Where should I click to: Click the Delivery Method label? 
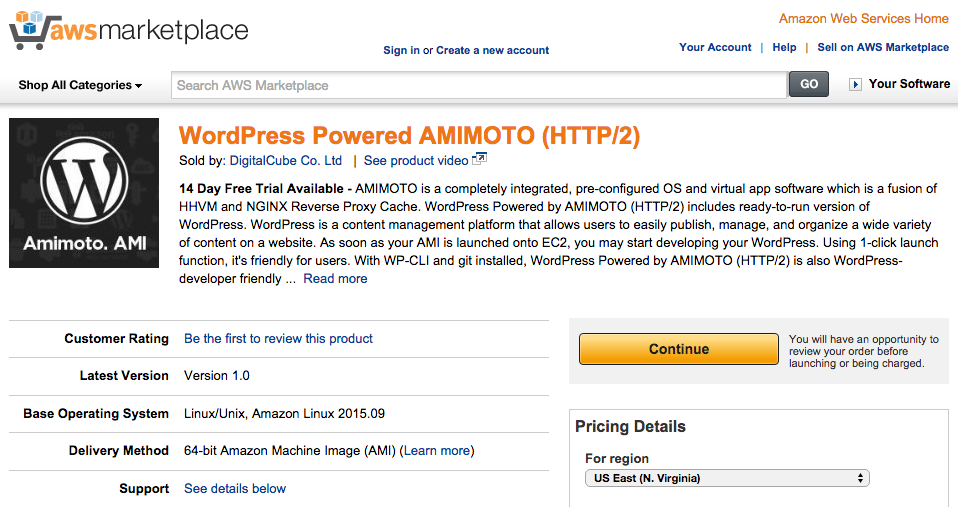(x=119, y=451)
